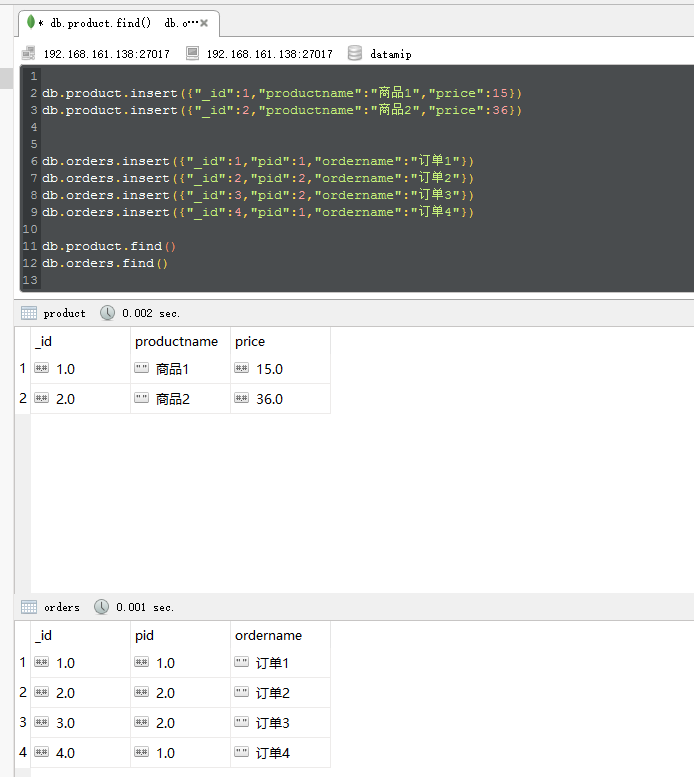The image size is (694, 777).
Task: Click the string type icon beside 商品1
Action: [141, 368]
